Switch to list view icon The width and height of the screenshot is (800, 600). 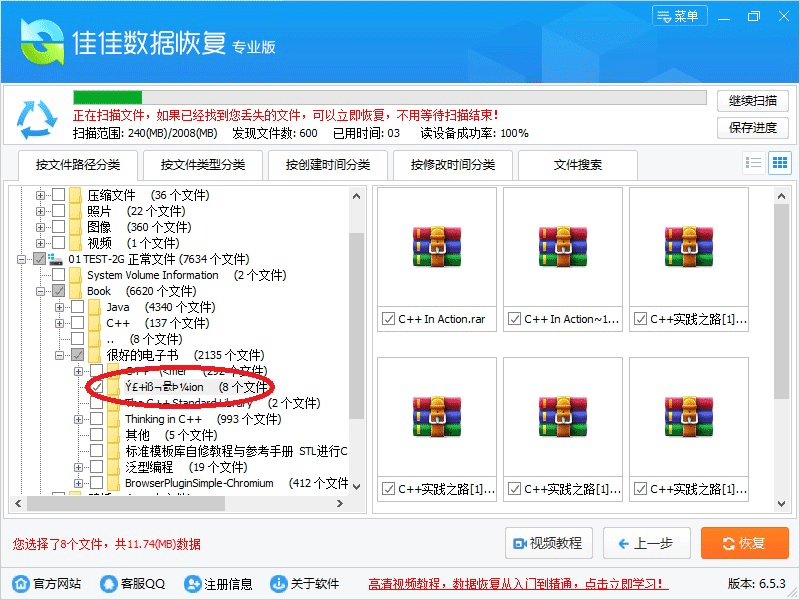pos(754,163)
